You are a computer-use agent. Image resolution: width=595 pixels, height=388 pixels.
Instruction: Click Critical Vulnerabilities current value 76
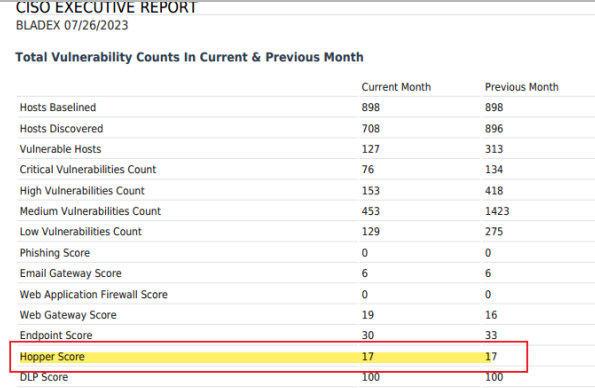368,169
